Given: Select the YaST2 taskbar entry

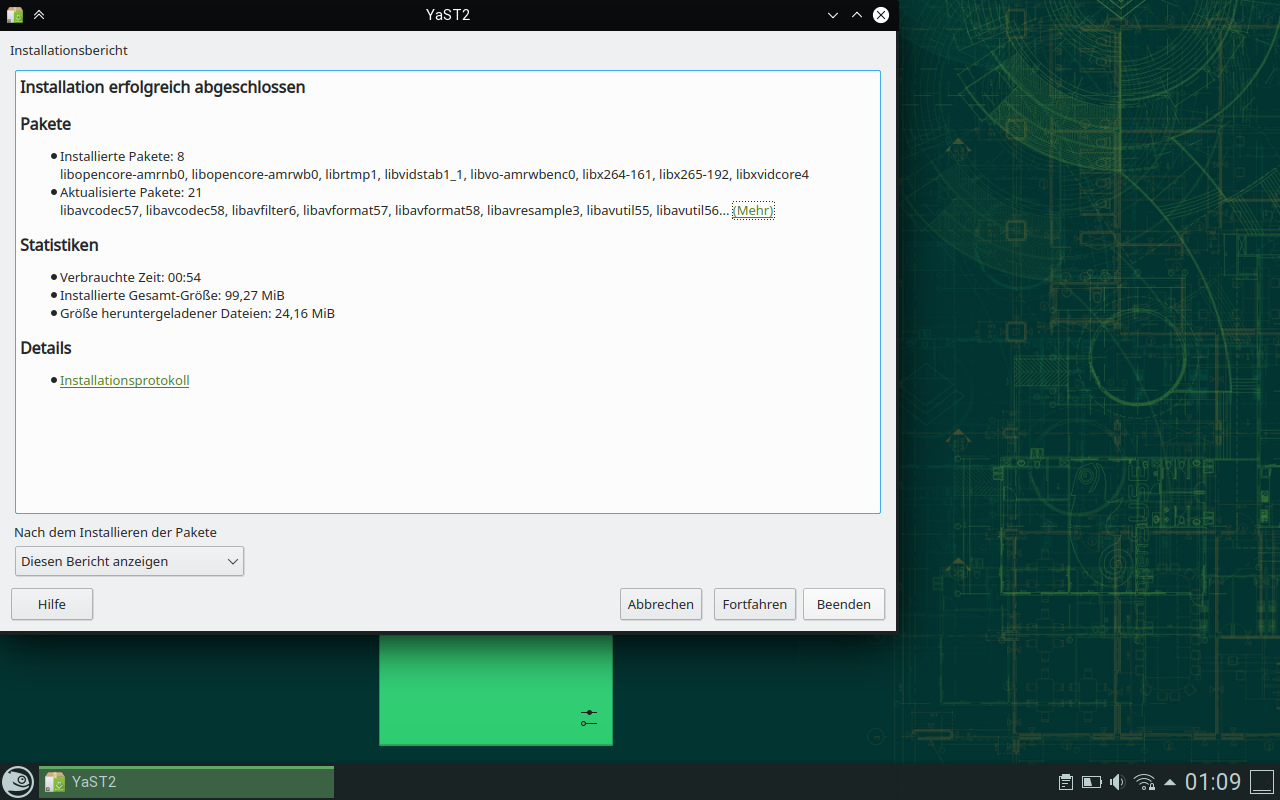Looking at the screenshot, I should pos(186,782).
